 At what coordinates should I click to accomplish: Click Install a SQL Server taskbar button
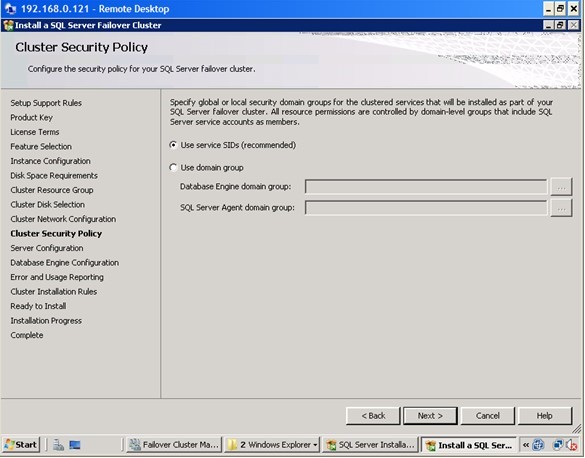click(469, 445)
